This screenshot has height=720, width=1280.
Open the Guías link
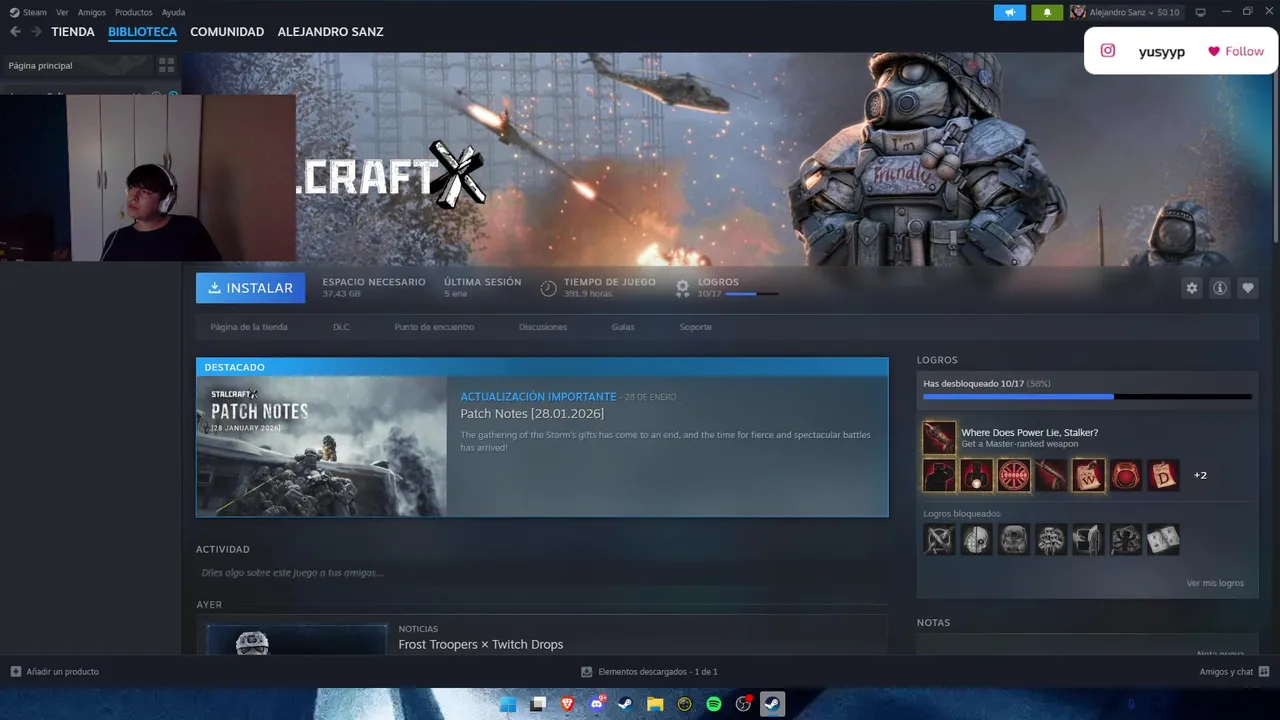pos(623,327)
